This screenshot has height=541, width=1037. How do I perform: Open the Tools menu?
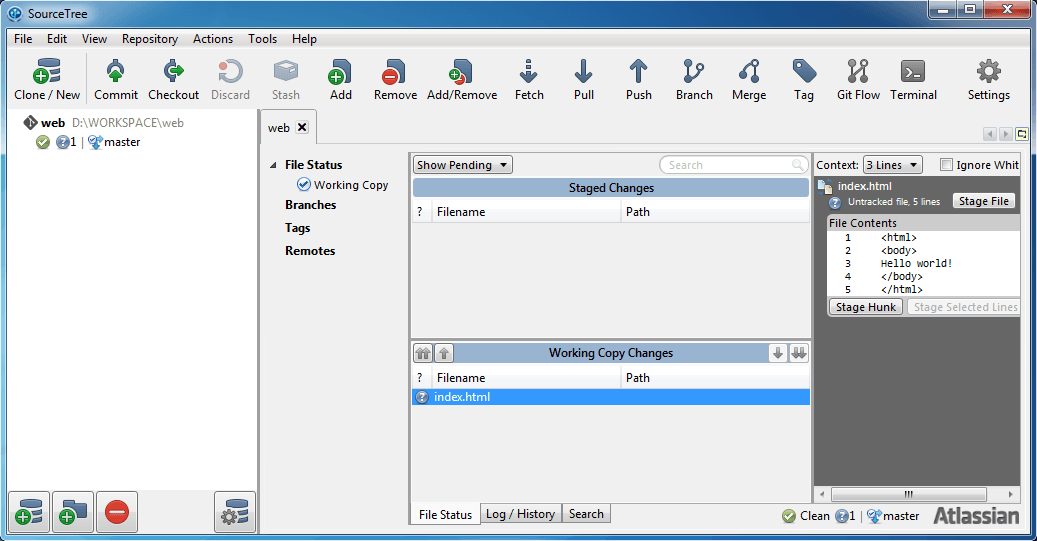pyautogui.click(x=263, y=39)
